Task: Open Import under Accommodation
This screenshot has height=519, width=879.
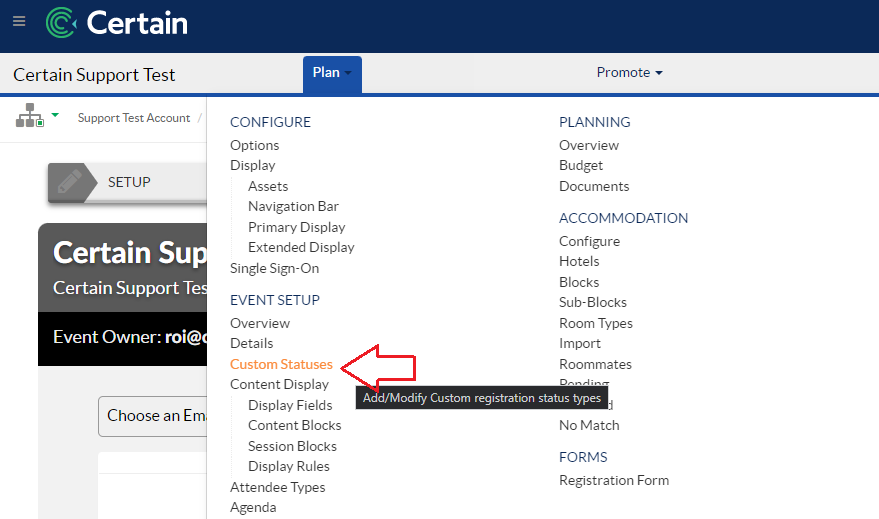Action: coord(580,344)
